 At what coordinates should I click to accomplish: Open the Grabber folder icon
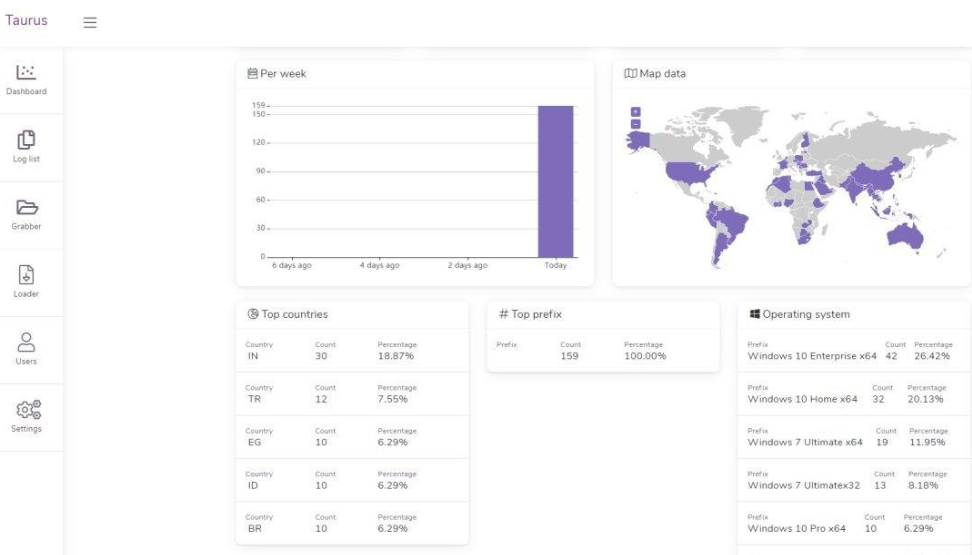pos(27,207)
